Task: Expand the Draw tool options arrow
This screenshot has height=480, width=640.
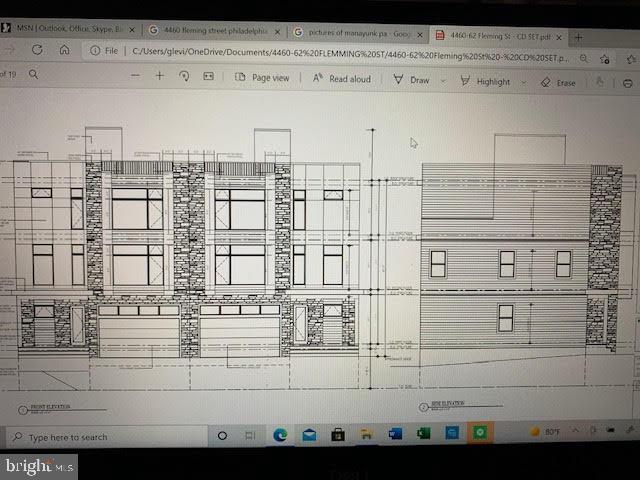Action: tap(444, 81)
